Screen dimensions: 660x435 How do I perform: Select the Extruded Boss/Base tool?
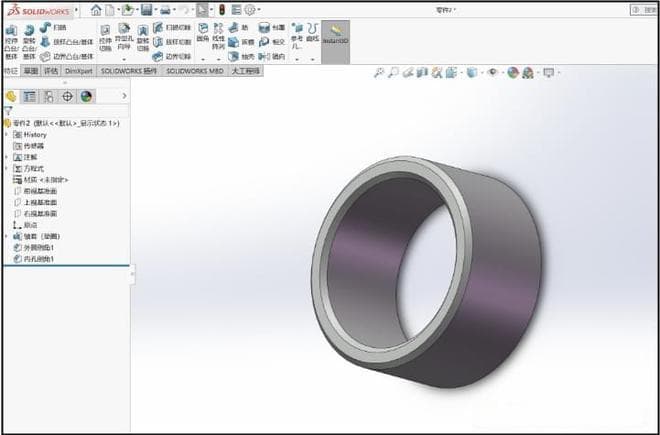coord(11,41)
